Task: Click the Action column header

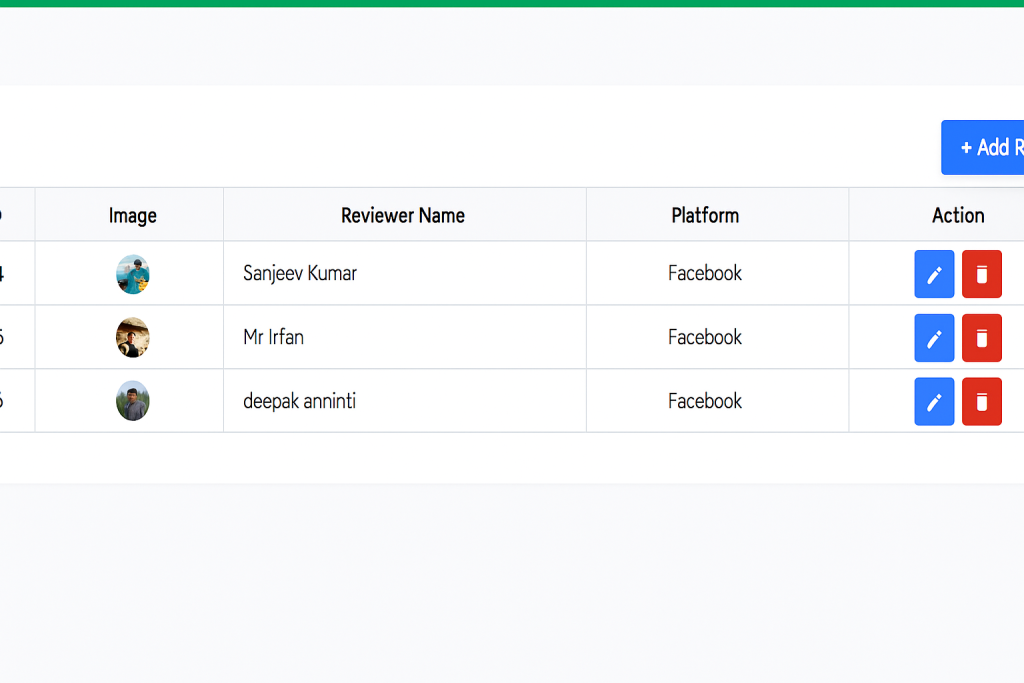Action: coord(958,215)
